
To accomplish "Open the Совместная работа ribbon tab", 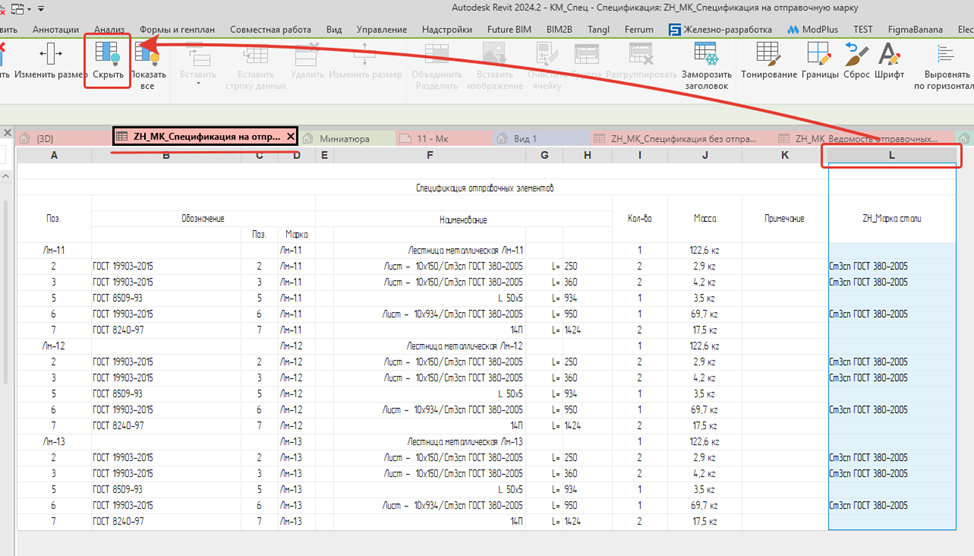I will pos(270,29).
